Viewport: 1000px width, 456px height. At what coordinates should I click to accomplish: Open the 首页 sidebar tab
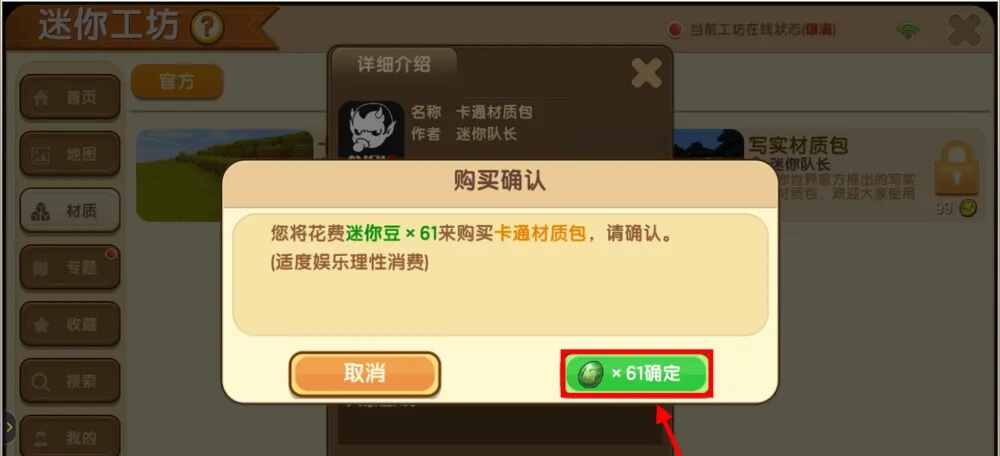click(x=70, y=97)
